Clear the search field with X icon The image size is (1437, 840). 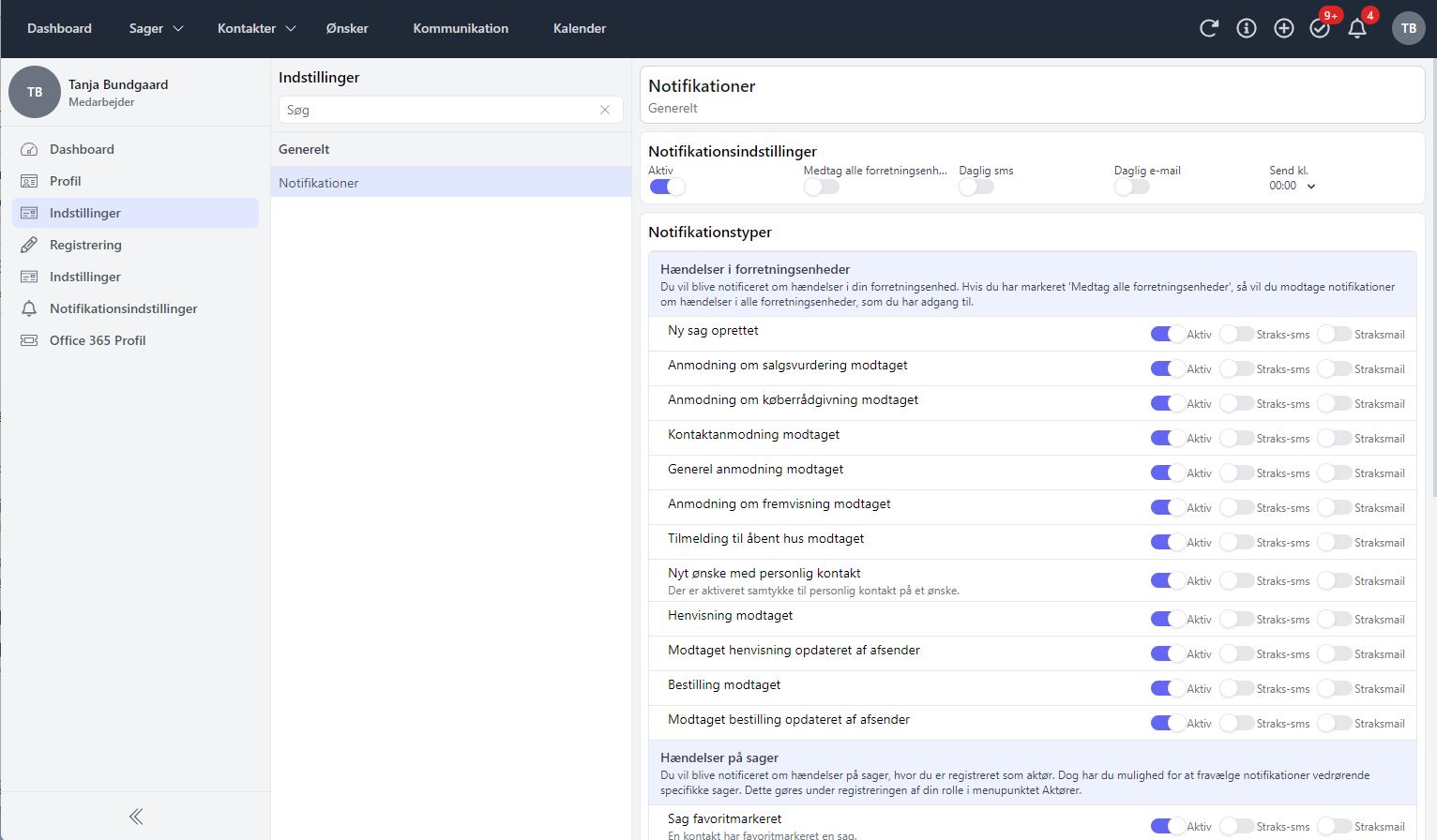[x=605, y=110]
